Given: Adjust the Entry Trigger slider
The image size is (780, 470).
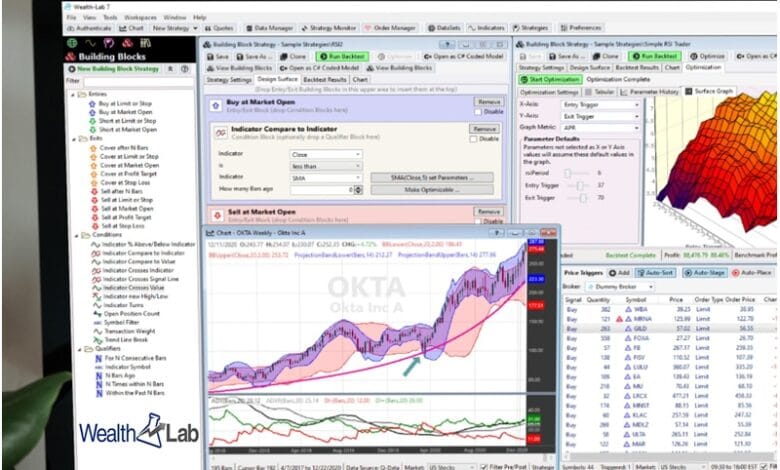Looking at the screenshot, I should [x=578, y=185].
